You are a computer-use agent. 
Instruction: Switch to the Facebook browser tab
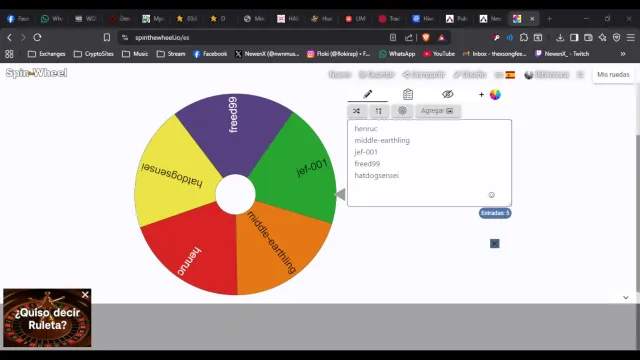18,19
